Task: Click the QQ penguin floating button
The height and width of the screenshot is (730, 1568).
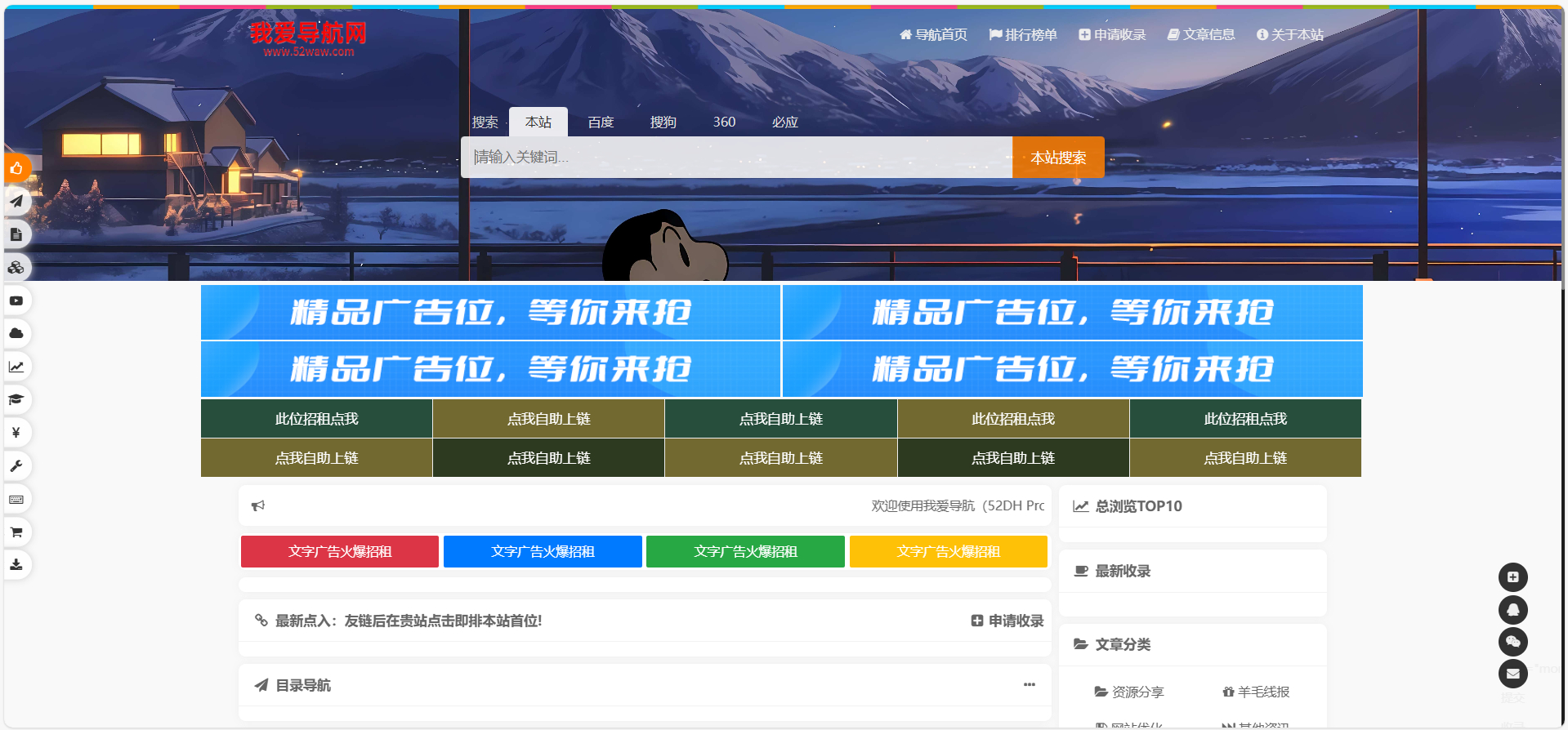Action: click(x=1512, y=610)
